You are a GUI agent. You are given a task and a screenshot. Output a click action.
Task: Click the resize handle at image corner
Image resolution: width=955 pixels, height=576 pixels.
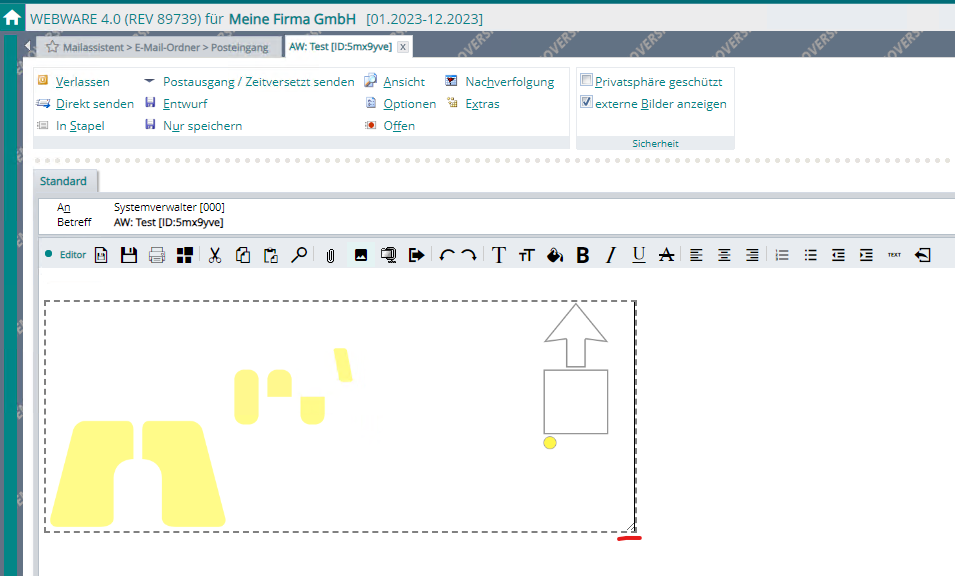pos(631,528)
